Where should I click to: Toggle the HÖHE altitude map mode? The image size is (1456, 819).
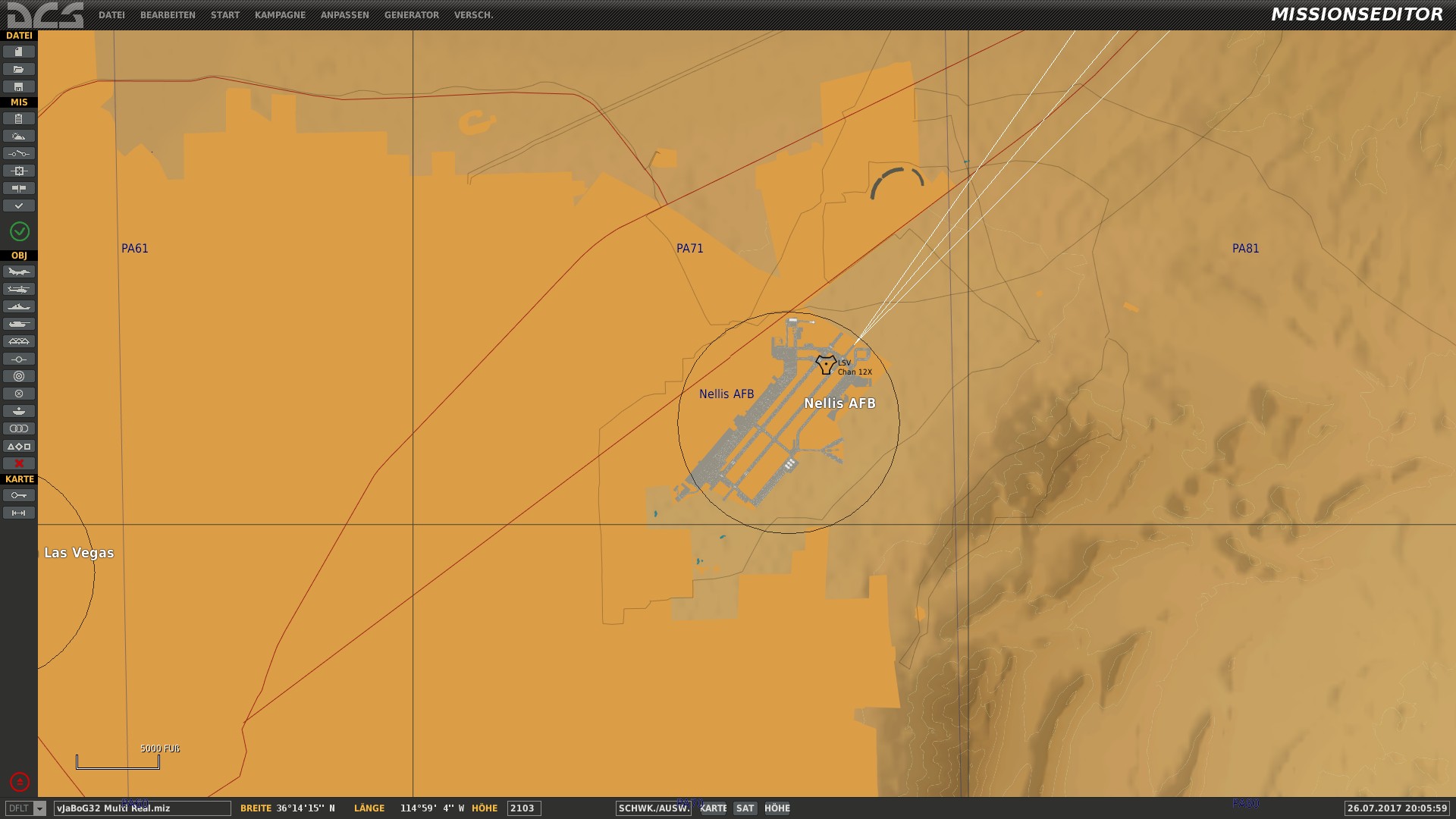777,808
